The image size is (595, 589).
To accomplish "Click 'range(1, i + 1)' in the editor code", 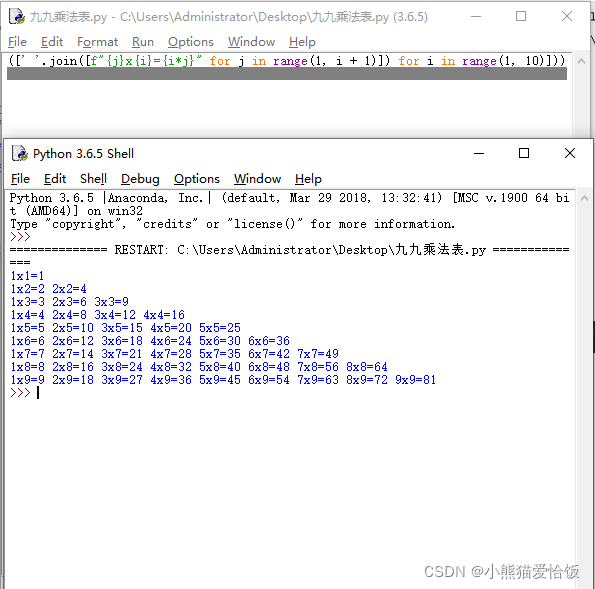I will 327,61.
